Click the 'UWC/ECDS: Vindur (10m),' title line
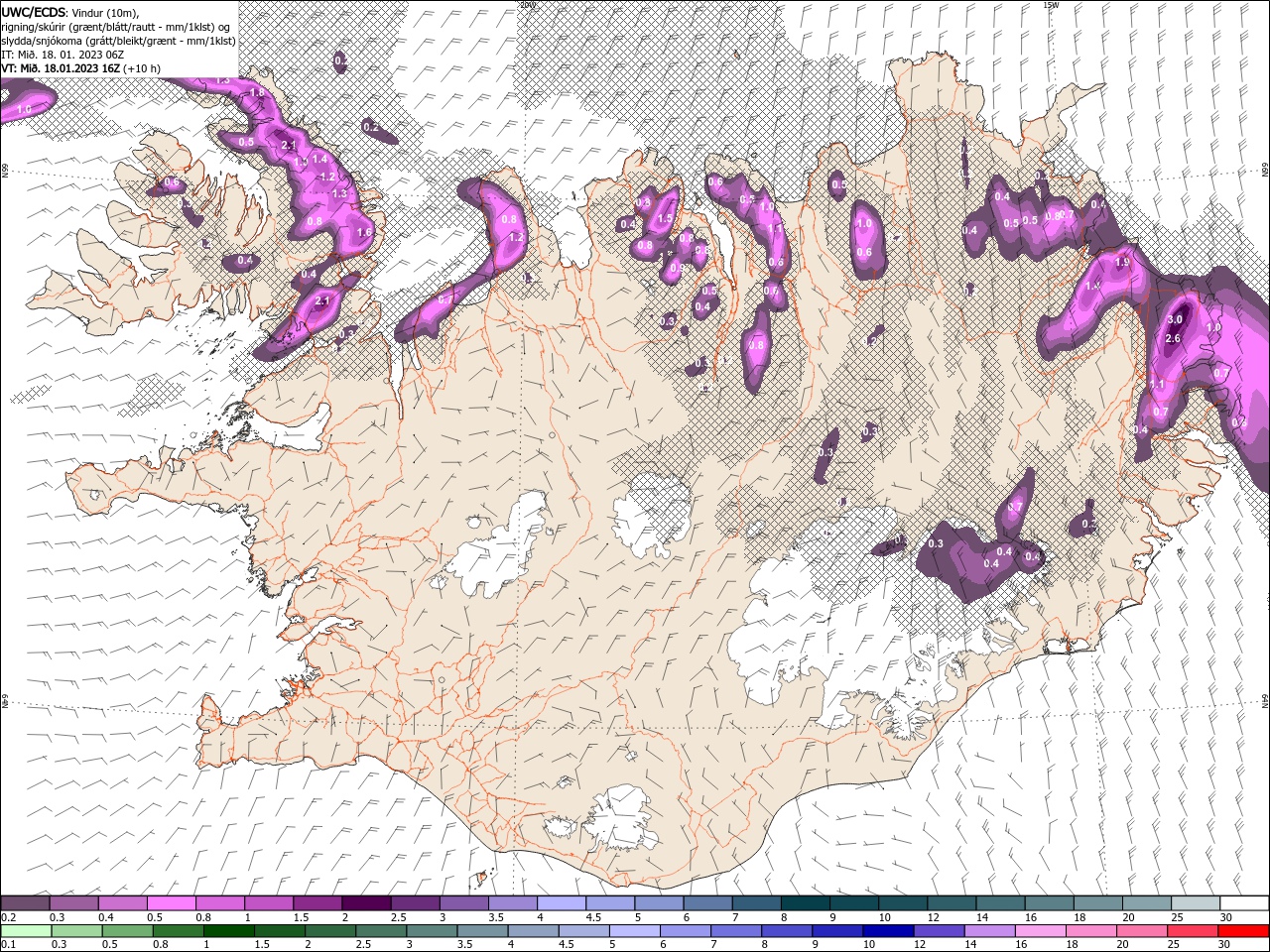This screenshot has height=952, width=1270. coord(70,12)
